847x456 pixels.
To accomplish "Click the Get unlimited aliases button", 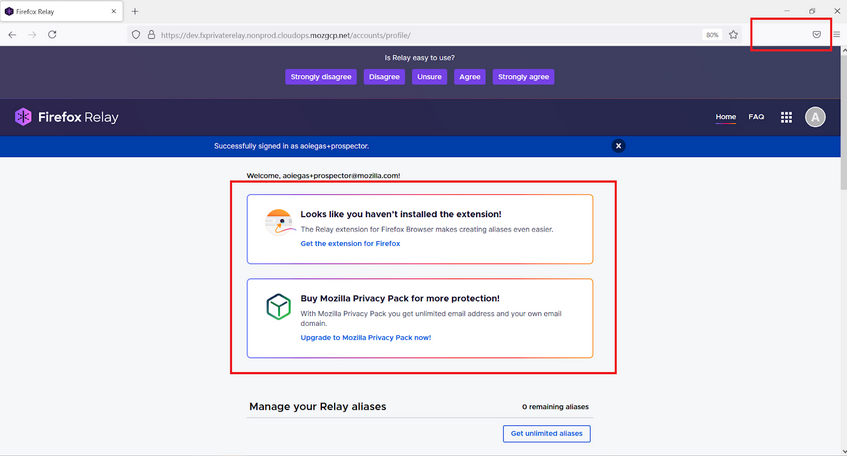I will [x=547, y=433].
